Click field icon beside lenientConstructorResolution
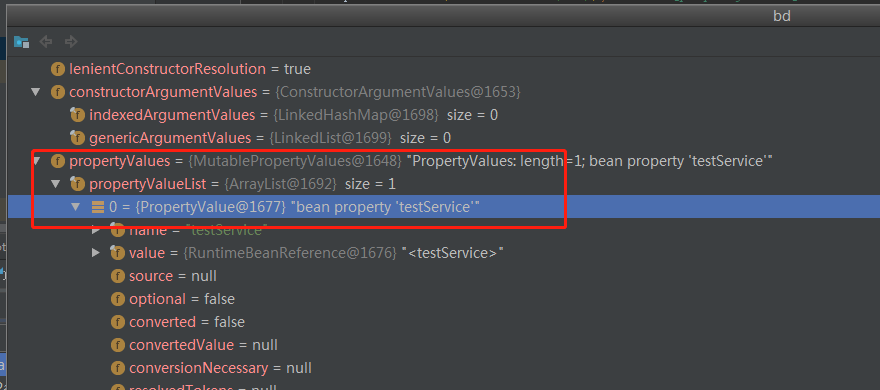 click(58, 70)
